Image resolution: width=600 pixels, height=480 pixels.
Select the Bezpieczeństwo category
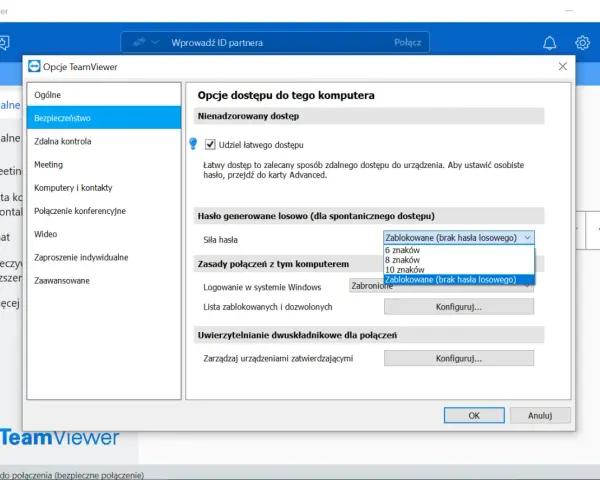point(104,118)
